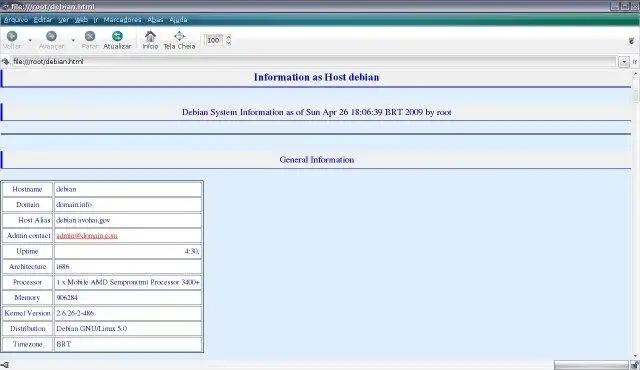Image resolution: width=640 pixels, height=370 pixels.
Task: Click the Distribution label cell
Action: coord(27,329)
